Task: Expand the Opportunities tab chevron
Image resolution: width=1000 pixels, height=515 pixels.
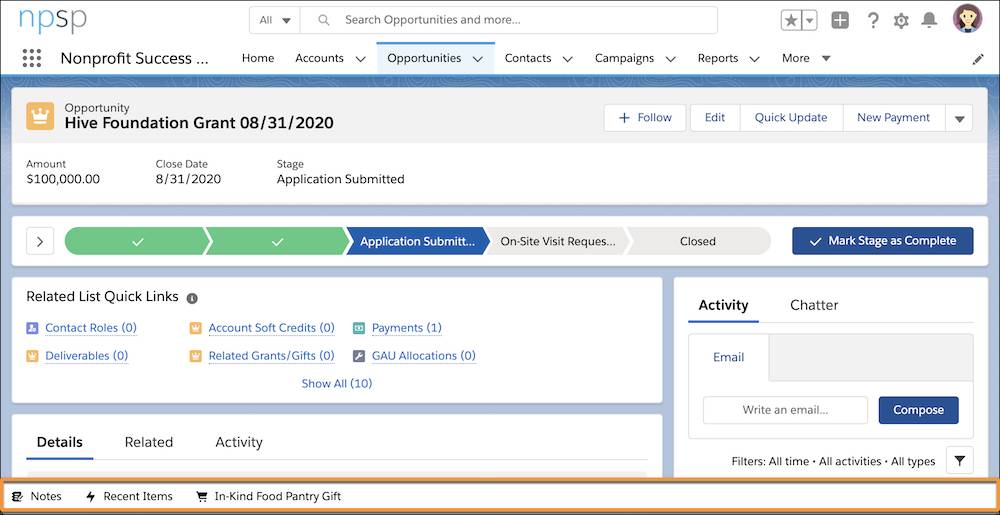Action: pyautogui.click(x=478, y=59)
